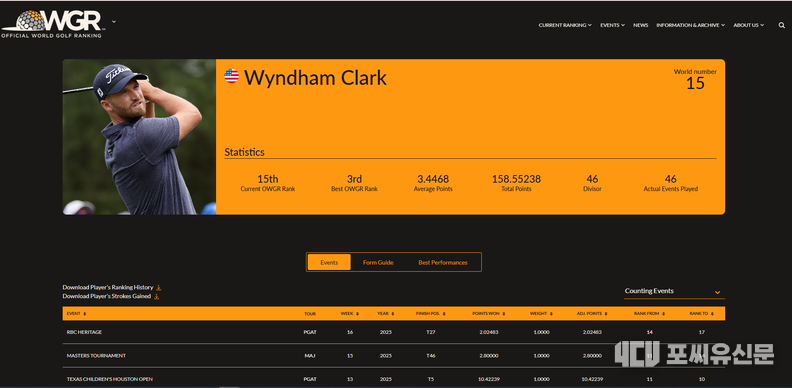Switch to the Form Guide tab
Viewport: 792px width, 388px height.
click(378, 262)
